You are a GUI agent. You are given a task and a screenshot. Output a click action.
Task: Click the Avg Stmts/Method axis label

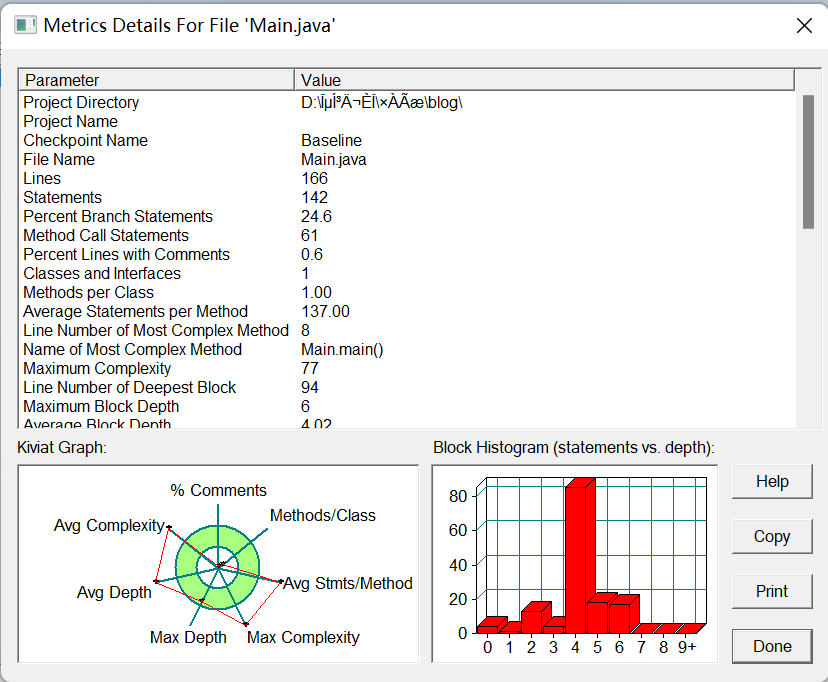348,583
